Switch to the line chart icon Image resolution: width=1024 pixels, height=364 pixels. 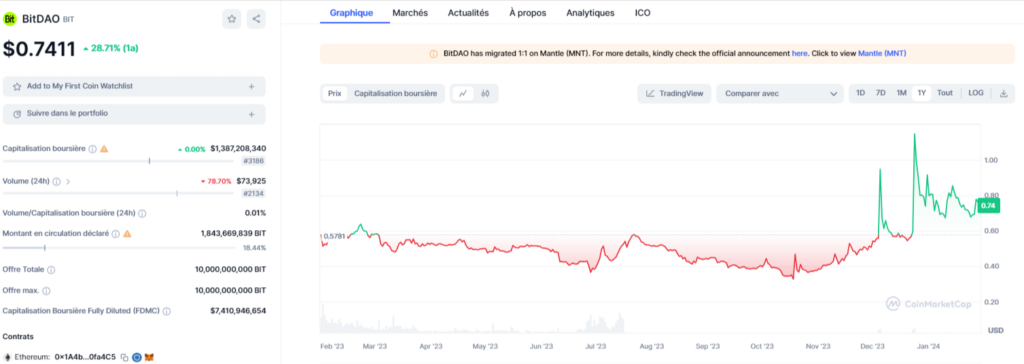(463, 93)
